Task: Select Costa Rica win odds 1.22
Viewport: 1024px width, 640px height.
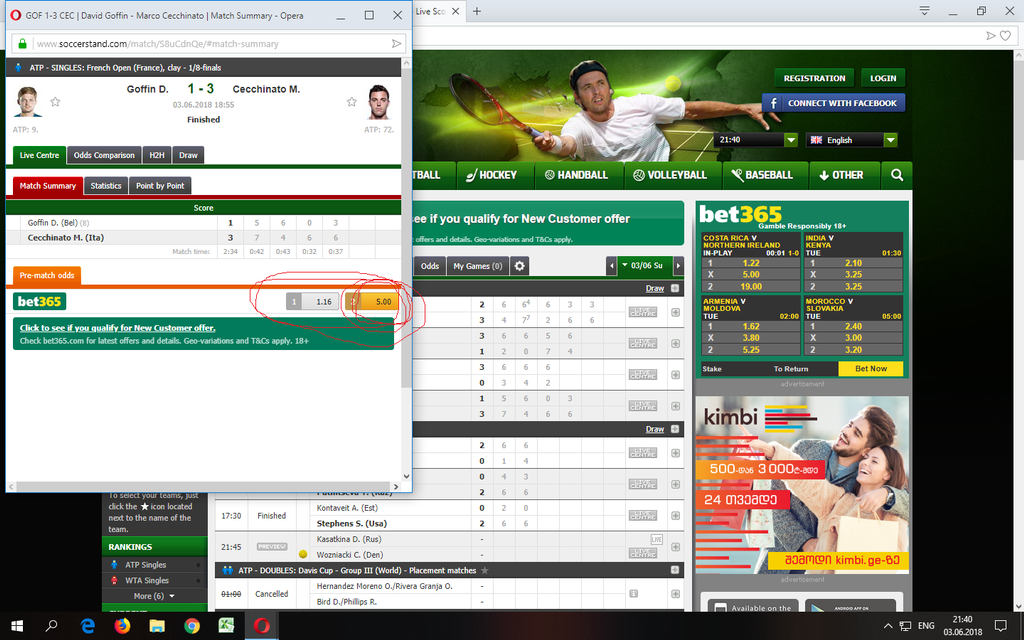Action: (x=751, y=263)
